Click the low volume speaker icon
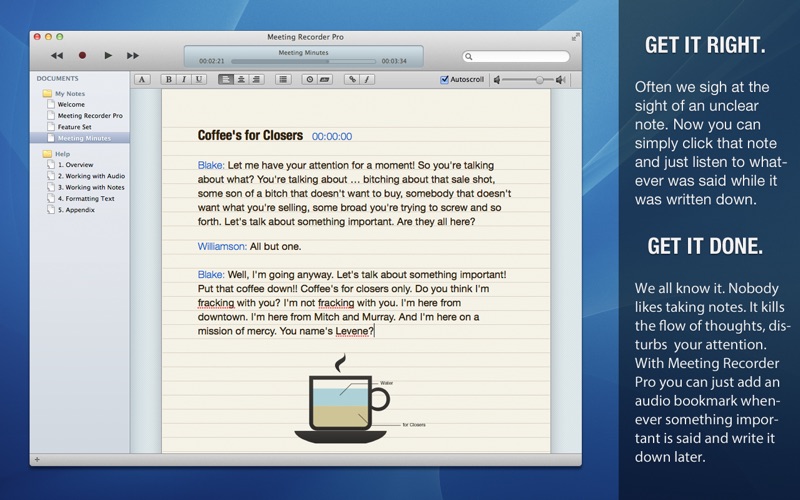The height and width of the screenshot is (500, 800). pyautogui.click(x=497, y=80)
